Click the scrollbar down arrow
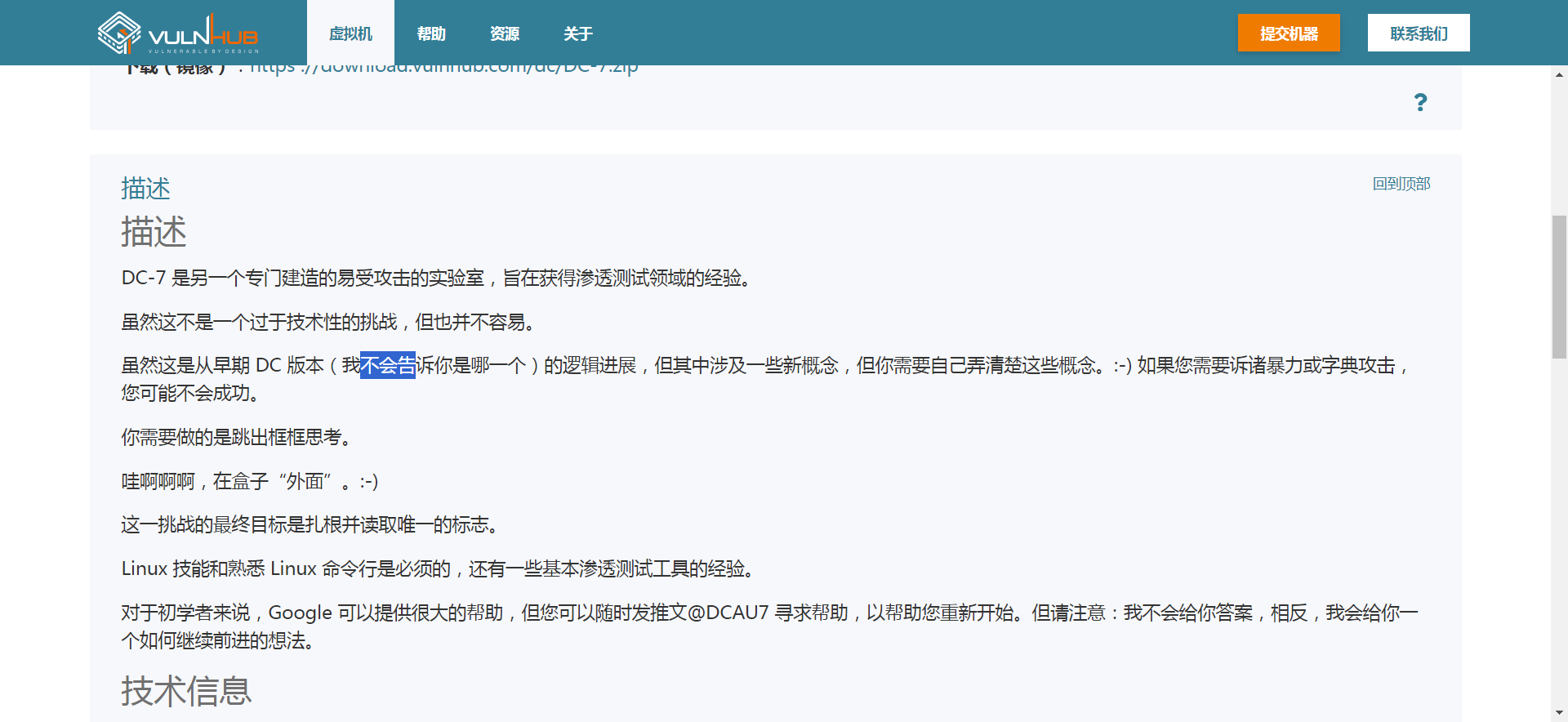This screenshot has width=1568, height=722. [x=1559, y=713]
